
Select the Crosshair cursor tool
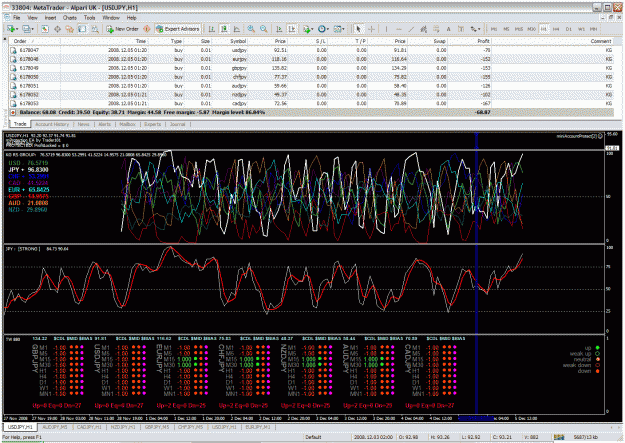pos(371,29)
